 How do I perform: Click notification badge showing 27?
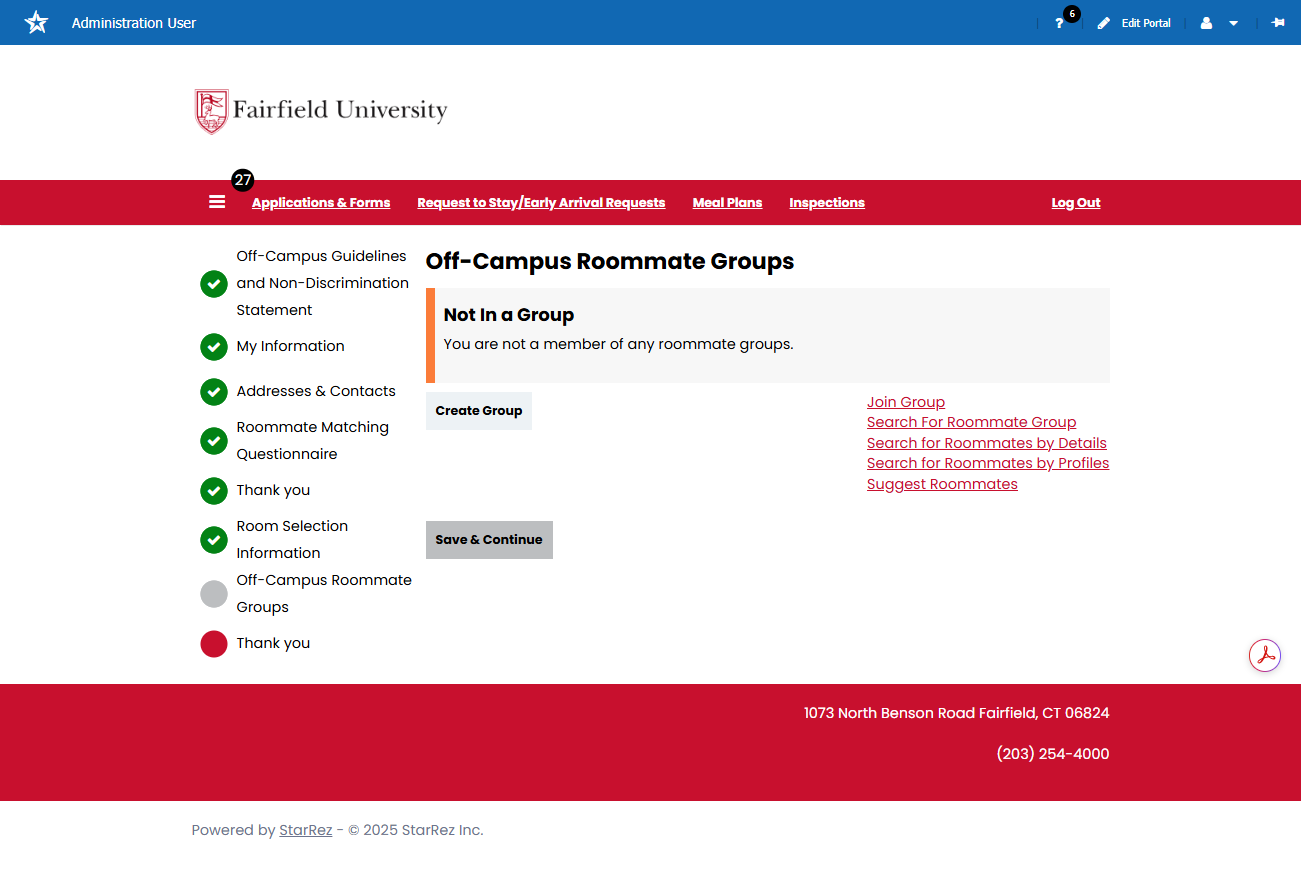243,180
